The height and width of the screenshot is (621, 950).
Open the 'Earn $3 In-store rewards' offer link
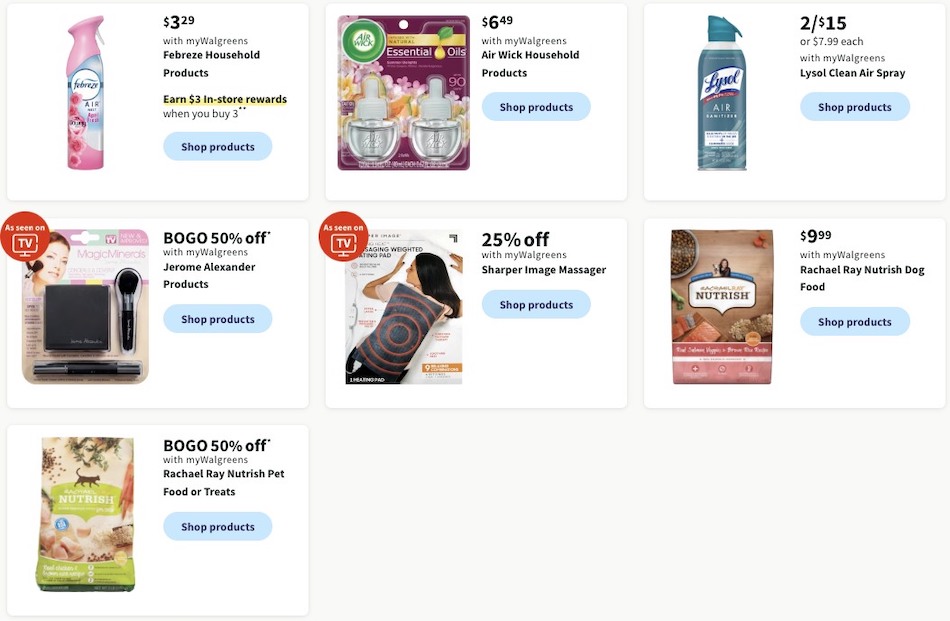224,99
